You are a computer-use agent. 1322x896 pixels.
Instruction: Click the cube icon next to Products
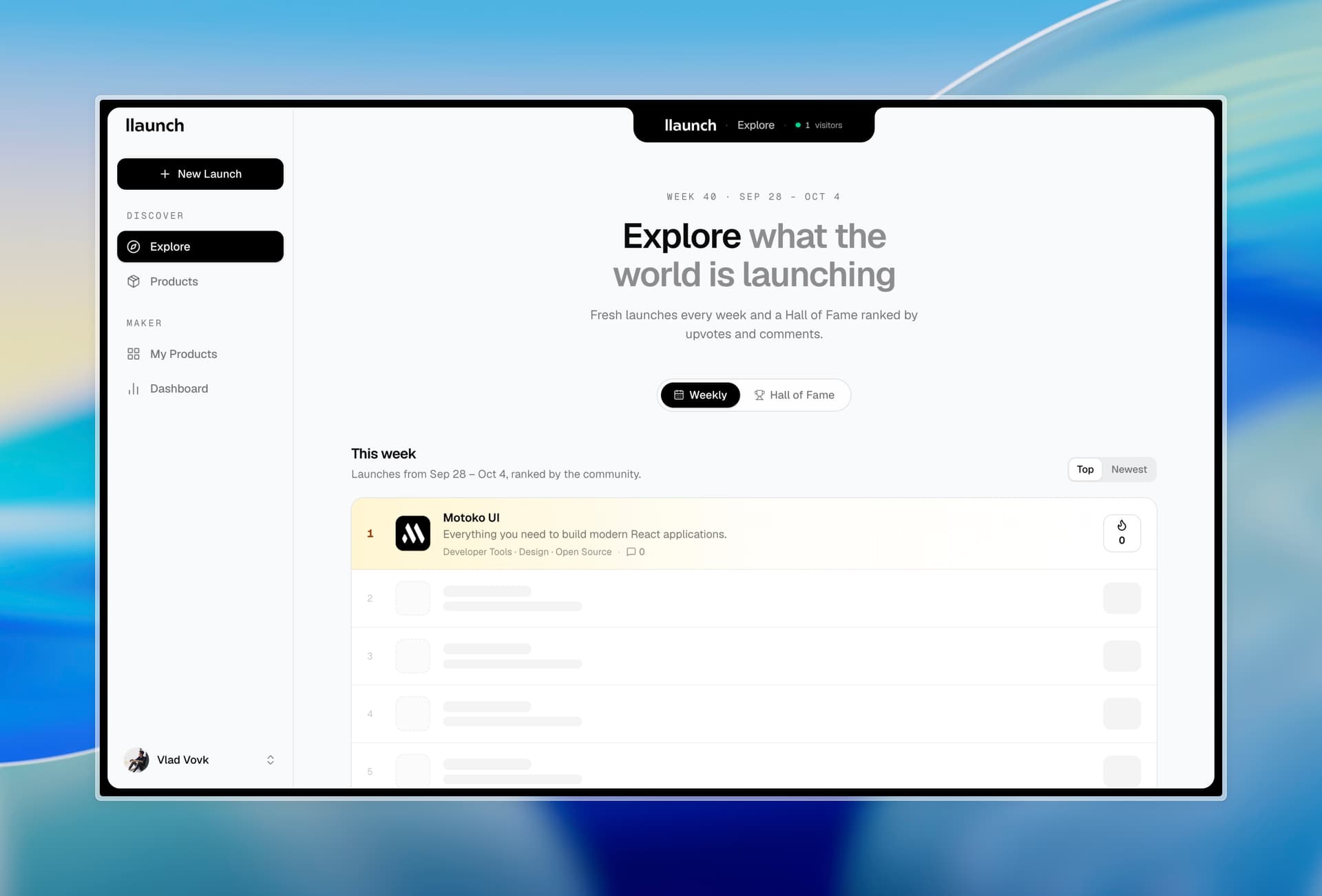click(134, 281)
